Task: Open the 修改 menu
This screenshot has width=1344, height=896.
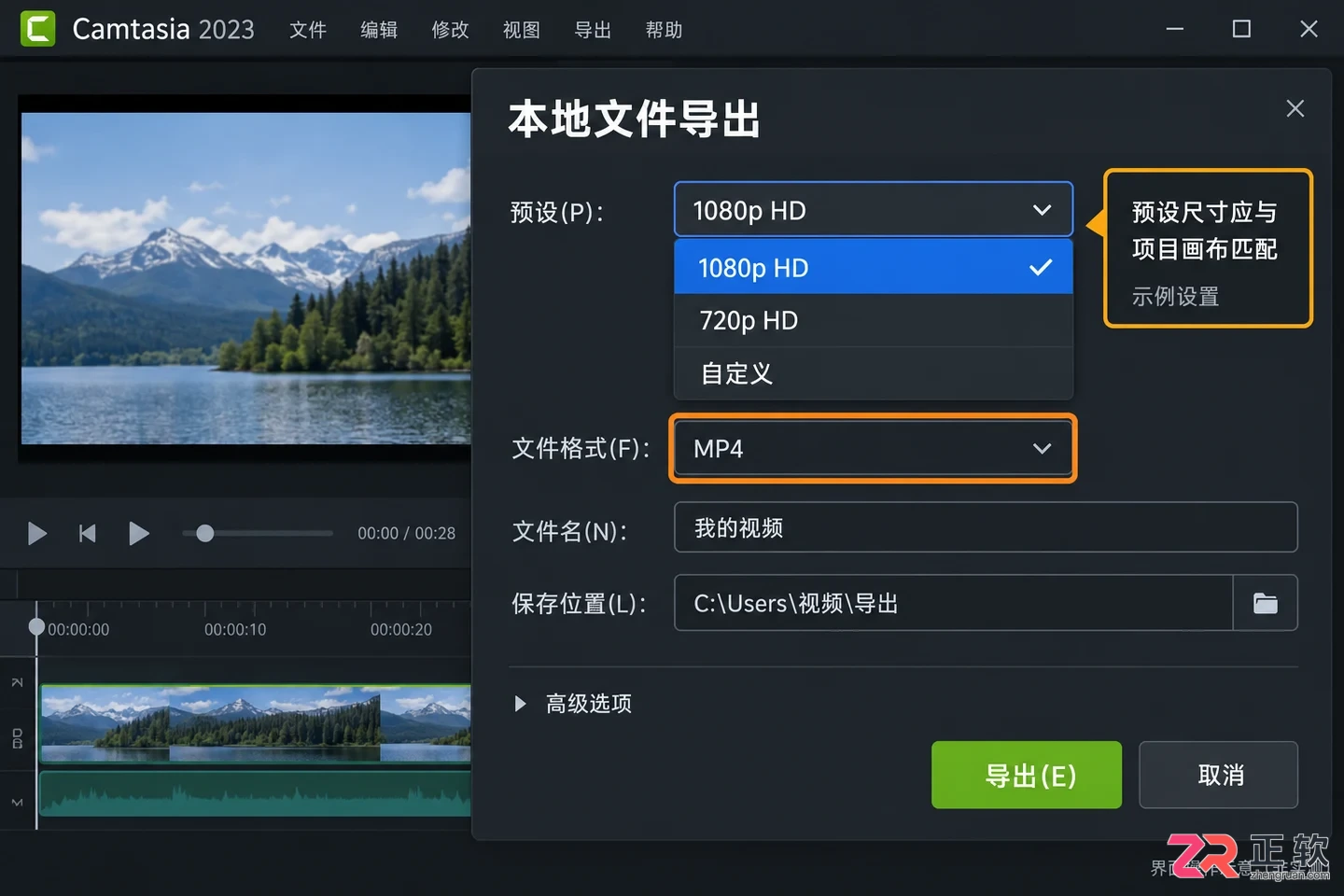Action: [450, 30]
